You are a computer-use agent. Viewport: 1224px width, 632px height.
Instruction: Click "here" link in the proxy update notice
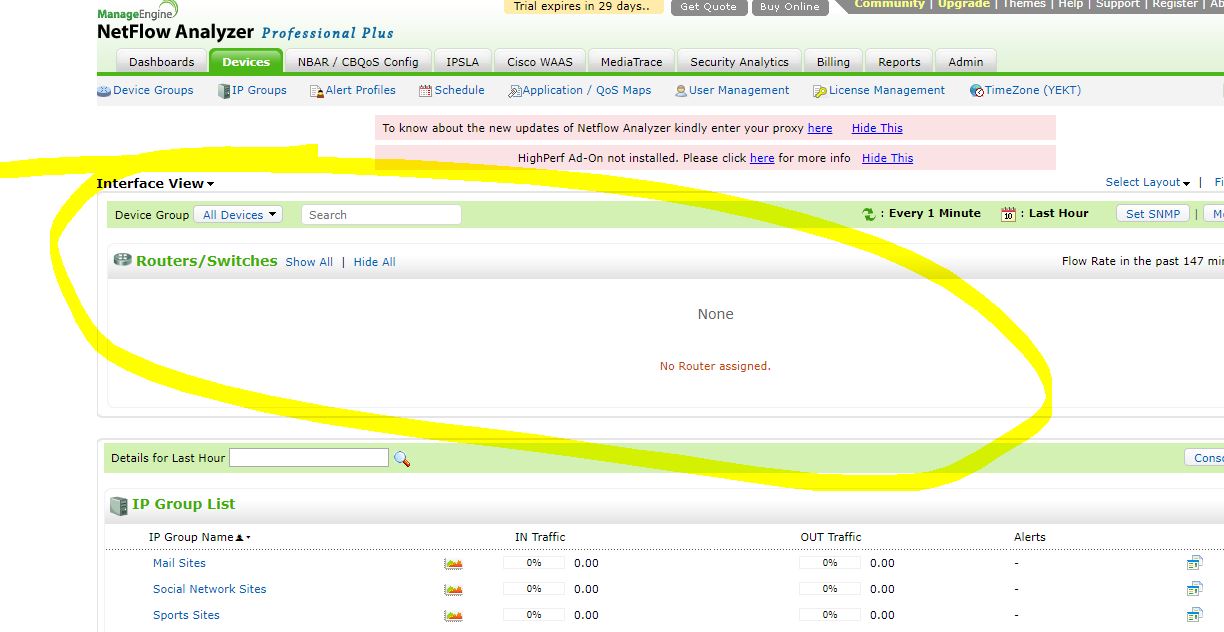[x=820, y=129]
